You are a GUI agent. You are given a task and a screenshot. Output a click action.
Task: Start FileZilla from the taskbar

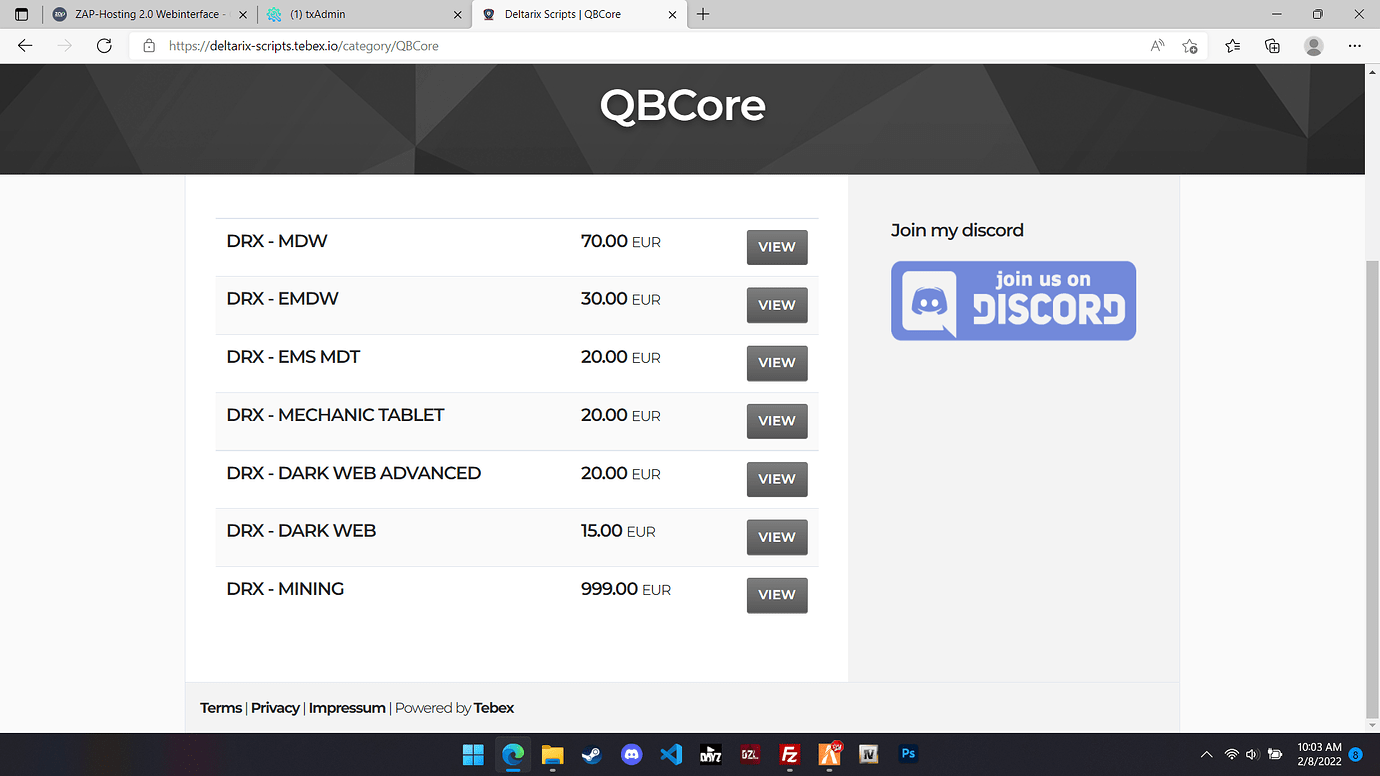789,754
